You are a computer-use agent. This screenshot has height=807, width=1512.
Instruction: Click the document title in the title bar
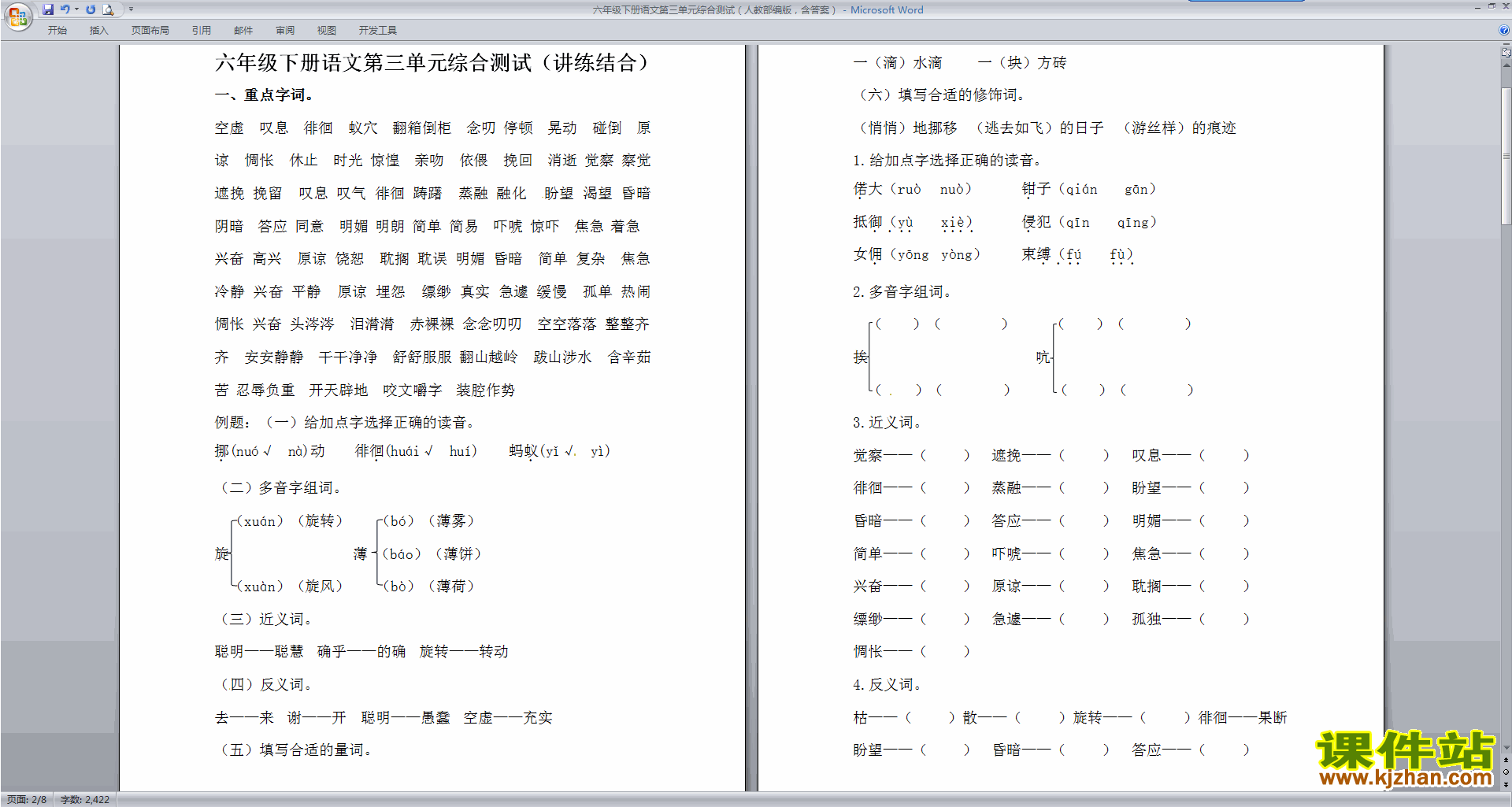pos(758,10)
